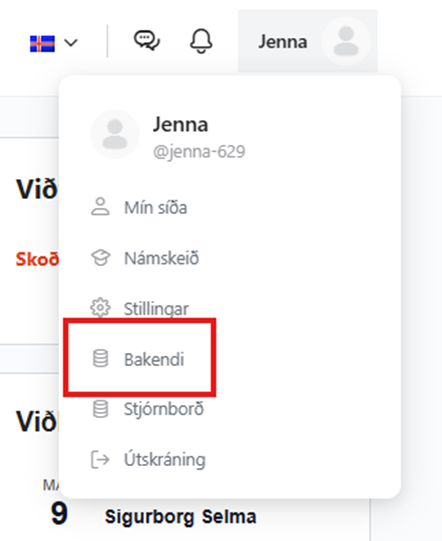Click the database icon beside Bakendi

click(x=100, y=358)
